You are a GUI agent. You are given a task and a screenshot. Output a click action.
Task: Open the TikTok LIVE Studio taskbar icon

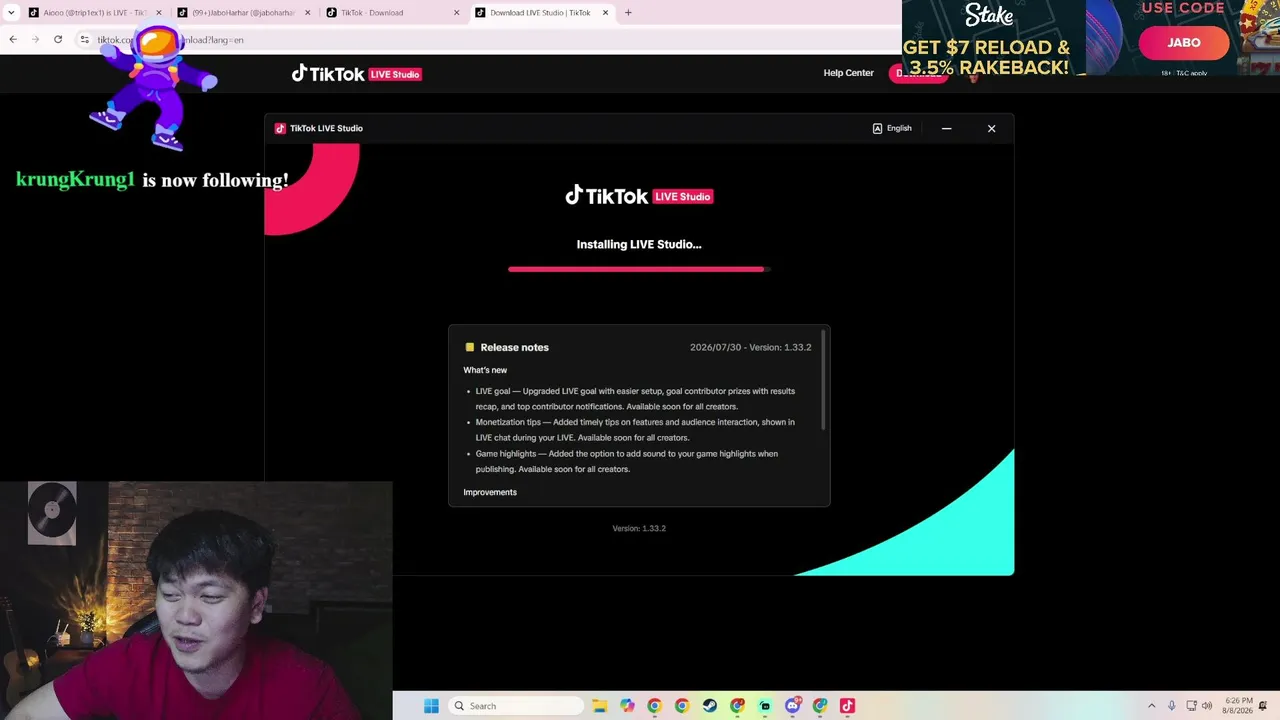[847, 706]
